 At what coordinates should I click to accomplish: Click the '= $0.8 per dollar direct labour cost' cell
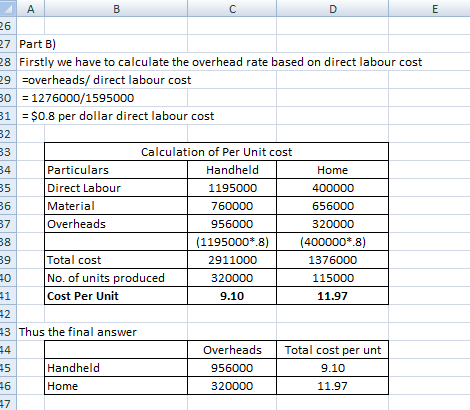pos(118,116)
